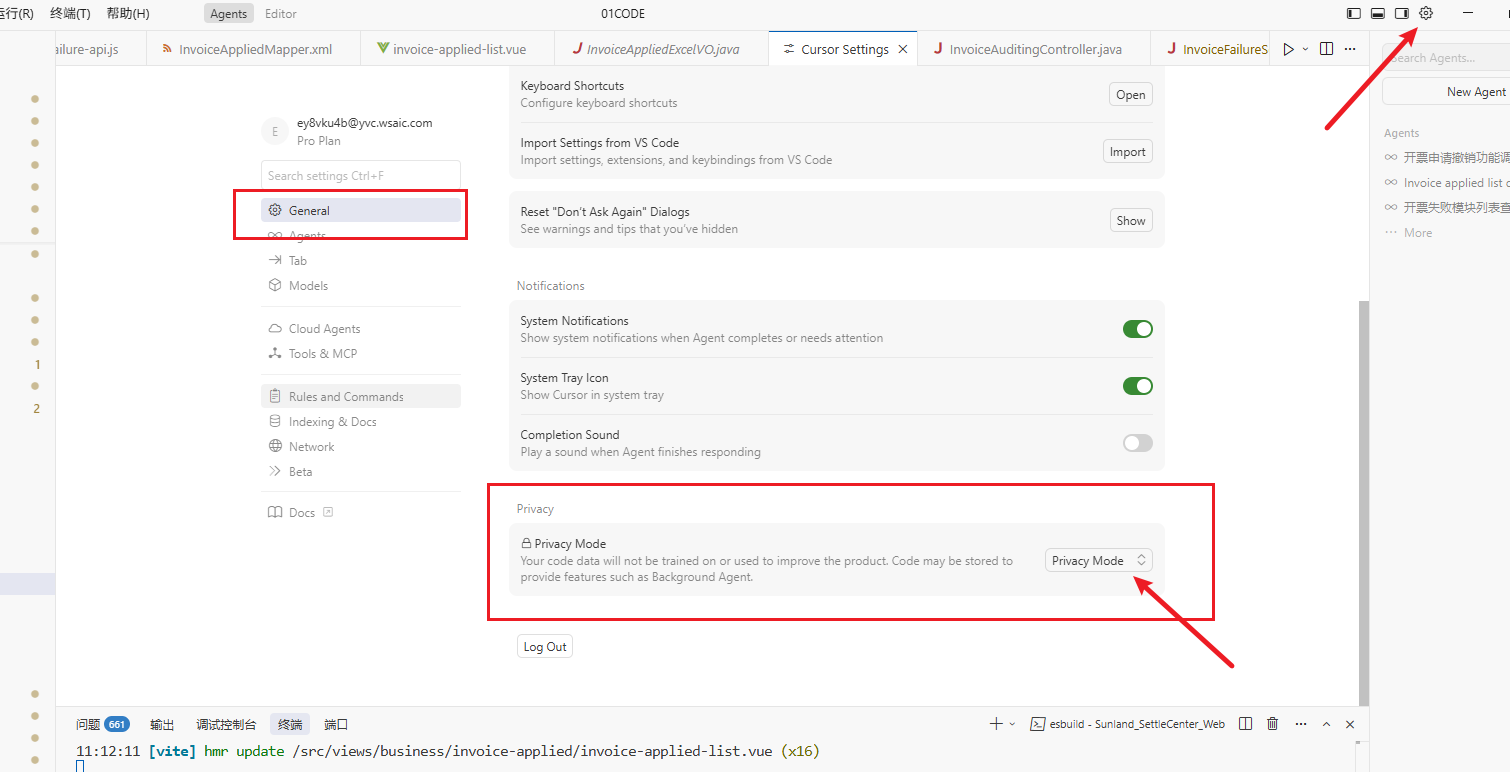1510x772 pixels.
Task: Open the run options dropdown arrow
Action: coord(1305,49)
